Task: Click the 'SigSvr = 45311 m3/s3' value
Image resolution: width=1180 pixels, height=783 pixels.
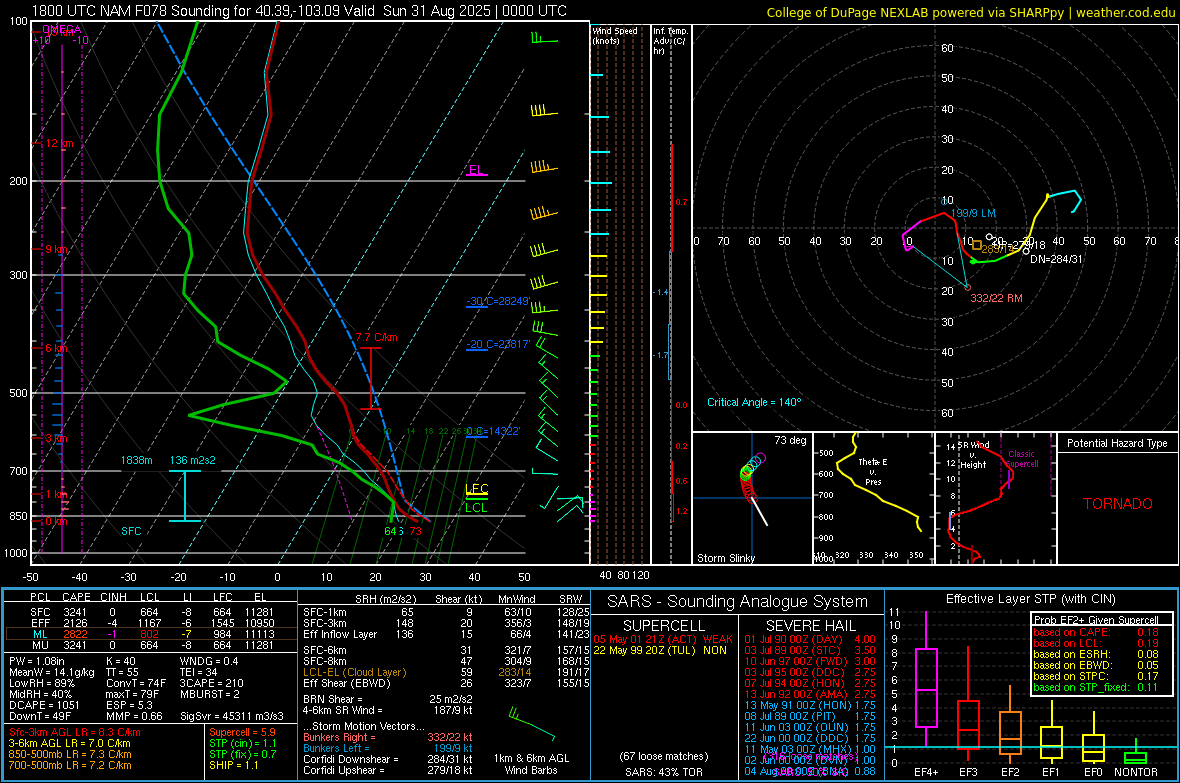Action: (x=232, y=716)
